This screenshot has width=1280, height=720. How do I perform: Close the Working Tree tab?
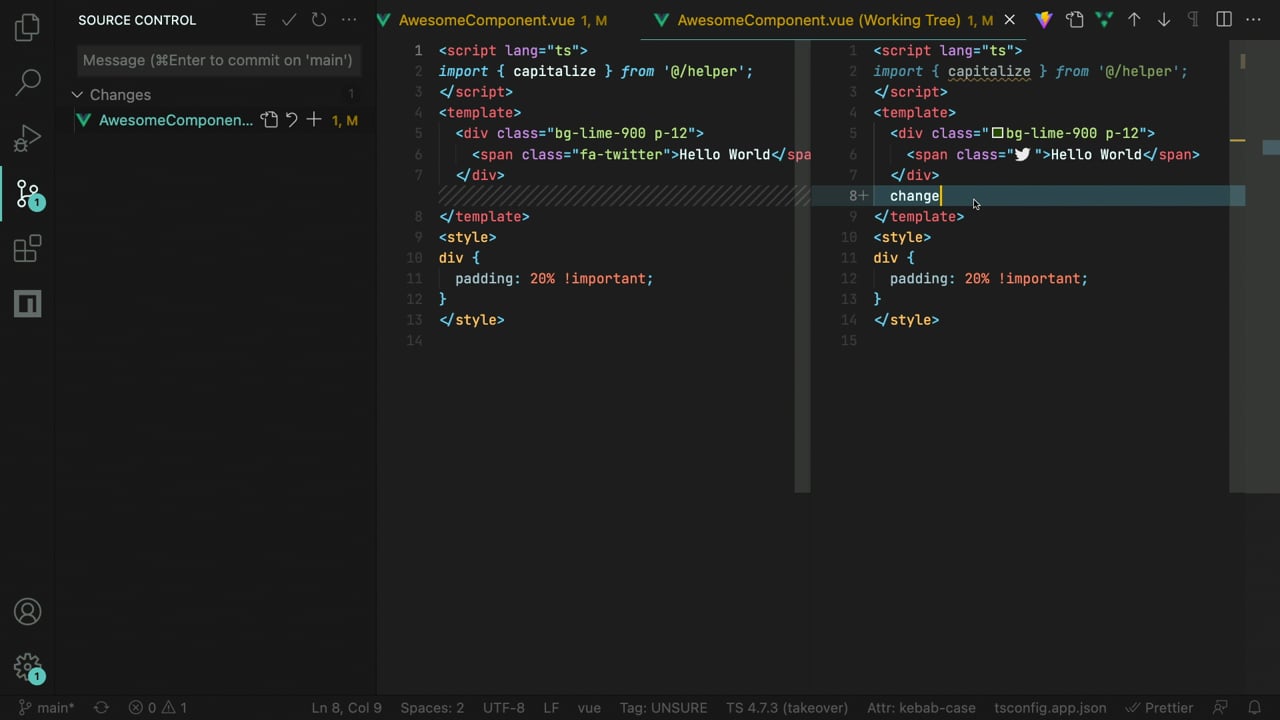pos(1009,20)
